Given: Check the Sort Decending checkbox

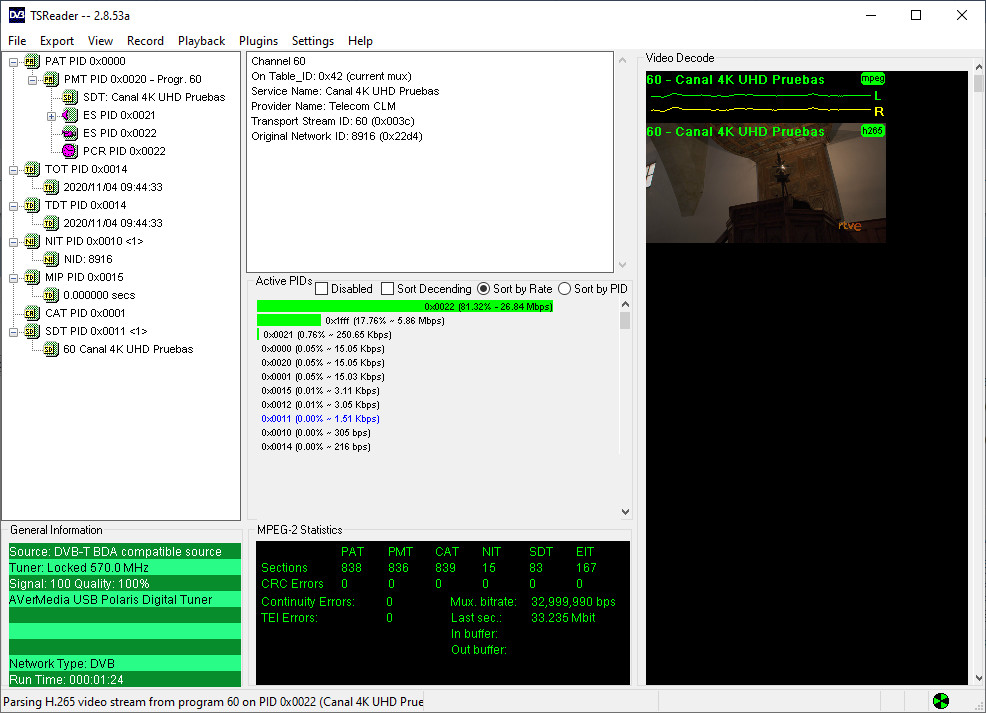Looking at the screenshot, I should pos(387,289).
